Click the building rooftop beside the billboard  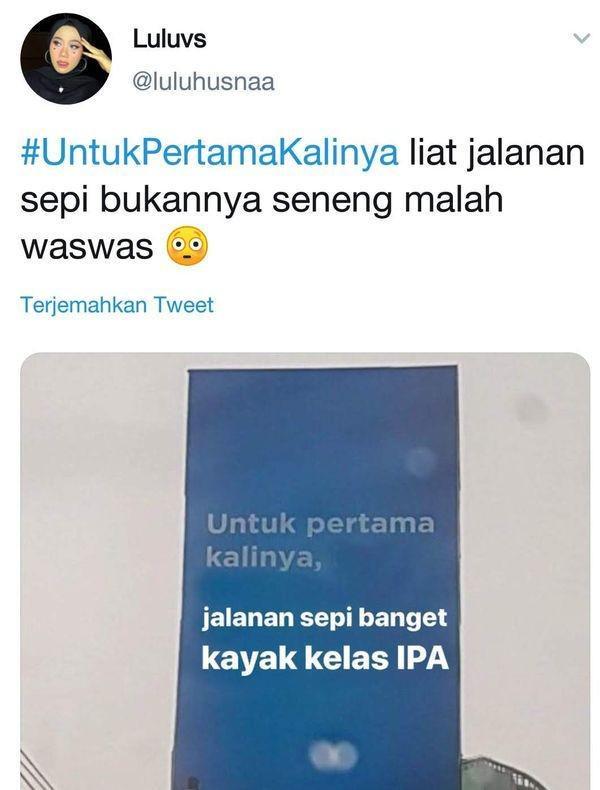(x=504, y=774)
